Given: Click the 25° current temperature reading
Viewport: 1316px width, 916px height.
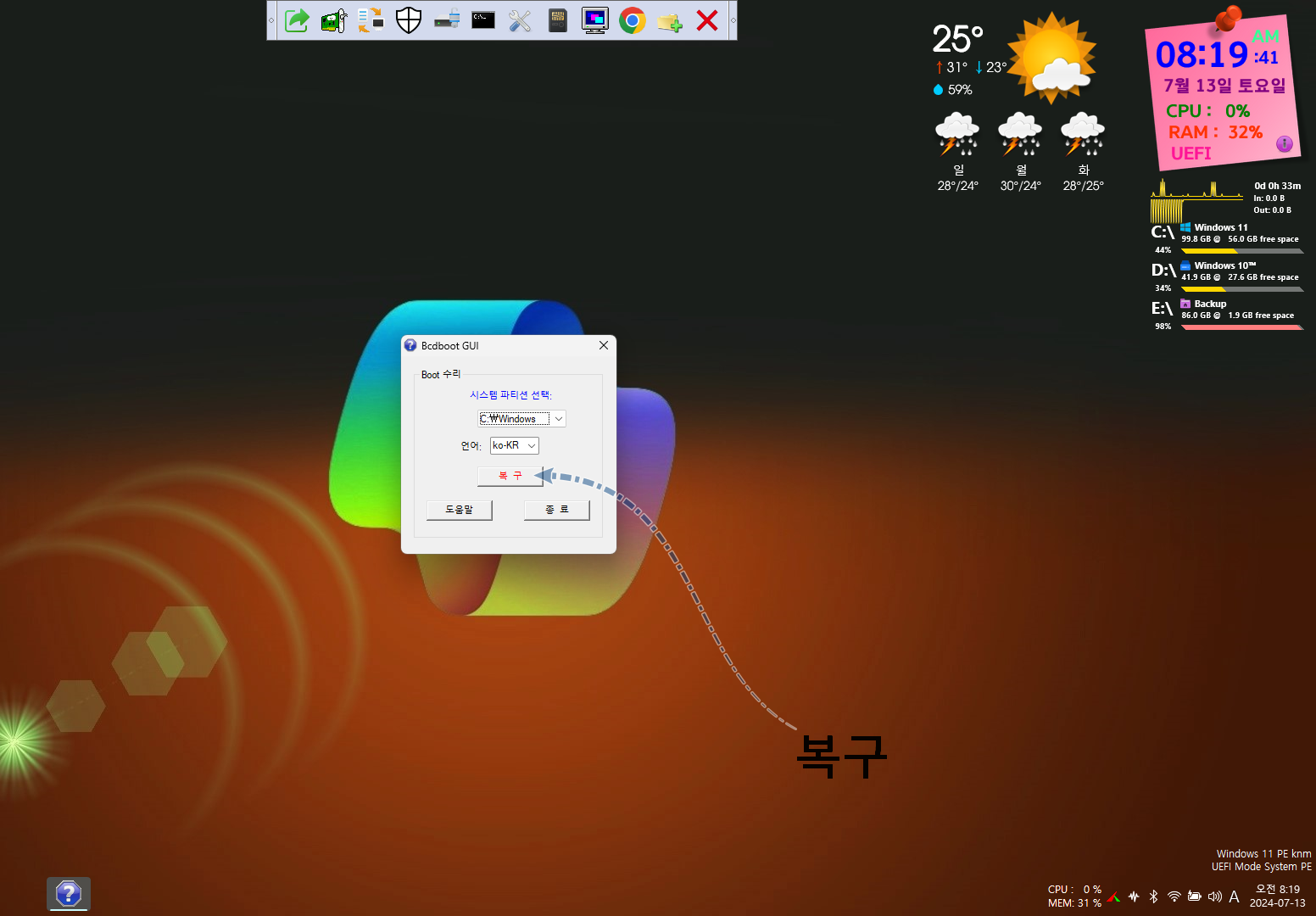Looking at the screenshot, I should pyautogui.click(x=958, y=39).
